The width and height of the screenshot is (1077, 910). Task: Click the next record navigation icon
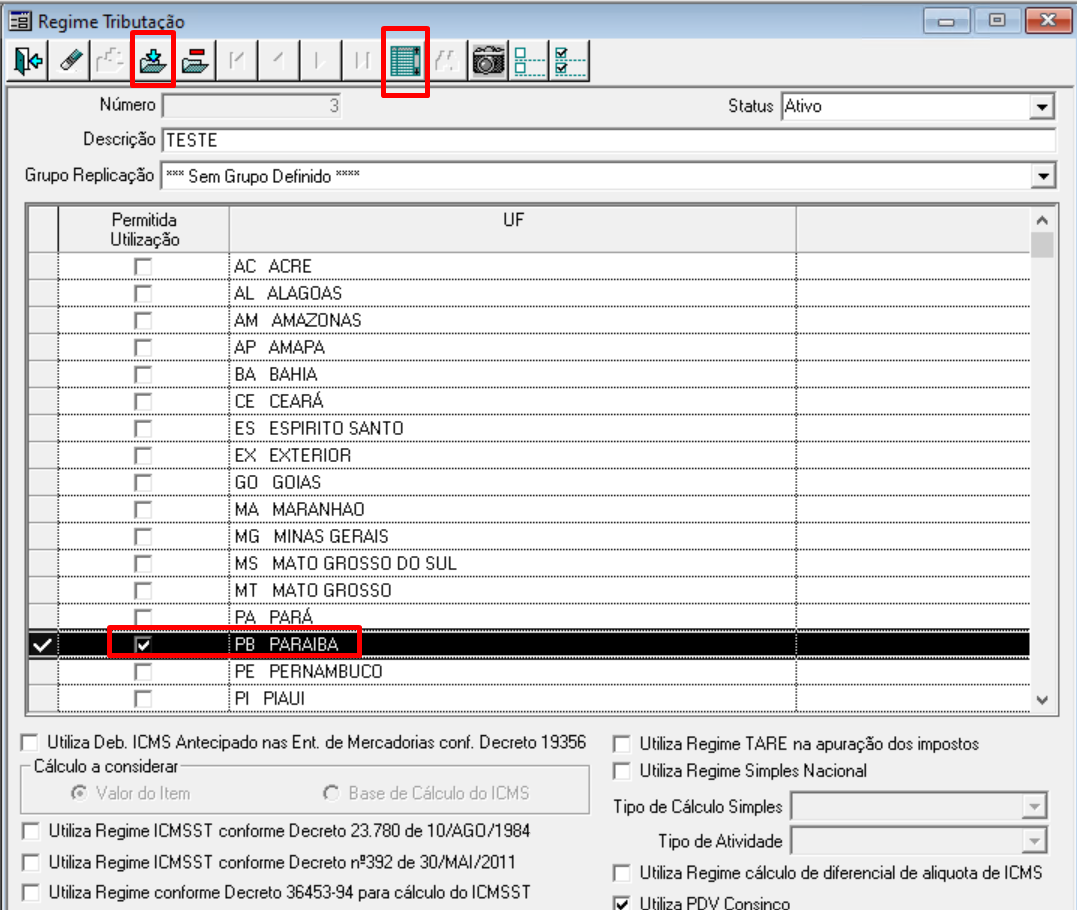pyautogui.click(x=320, y=61)
